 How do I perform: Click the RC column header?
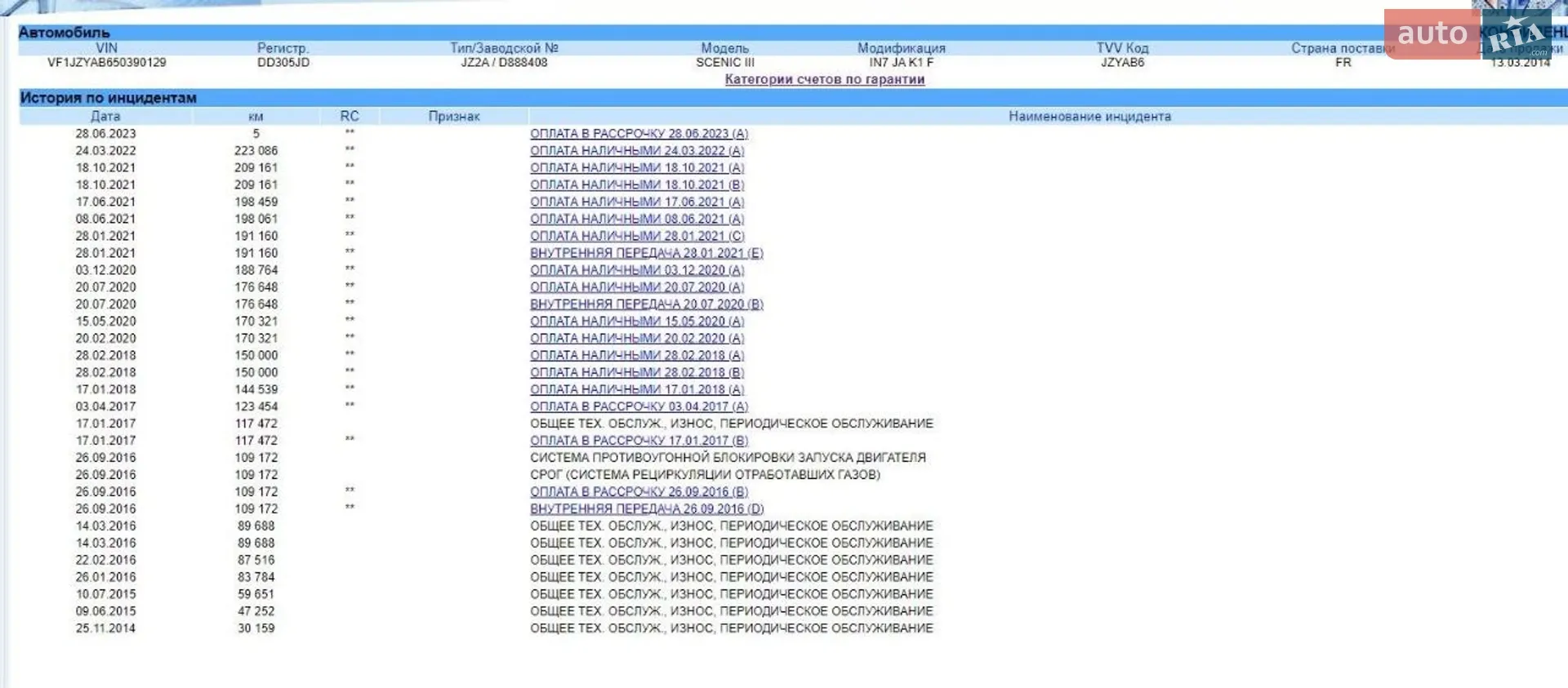tap(350, 117)
